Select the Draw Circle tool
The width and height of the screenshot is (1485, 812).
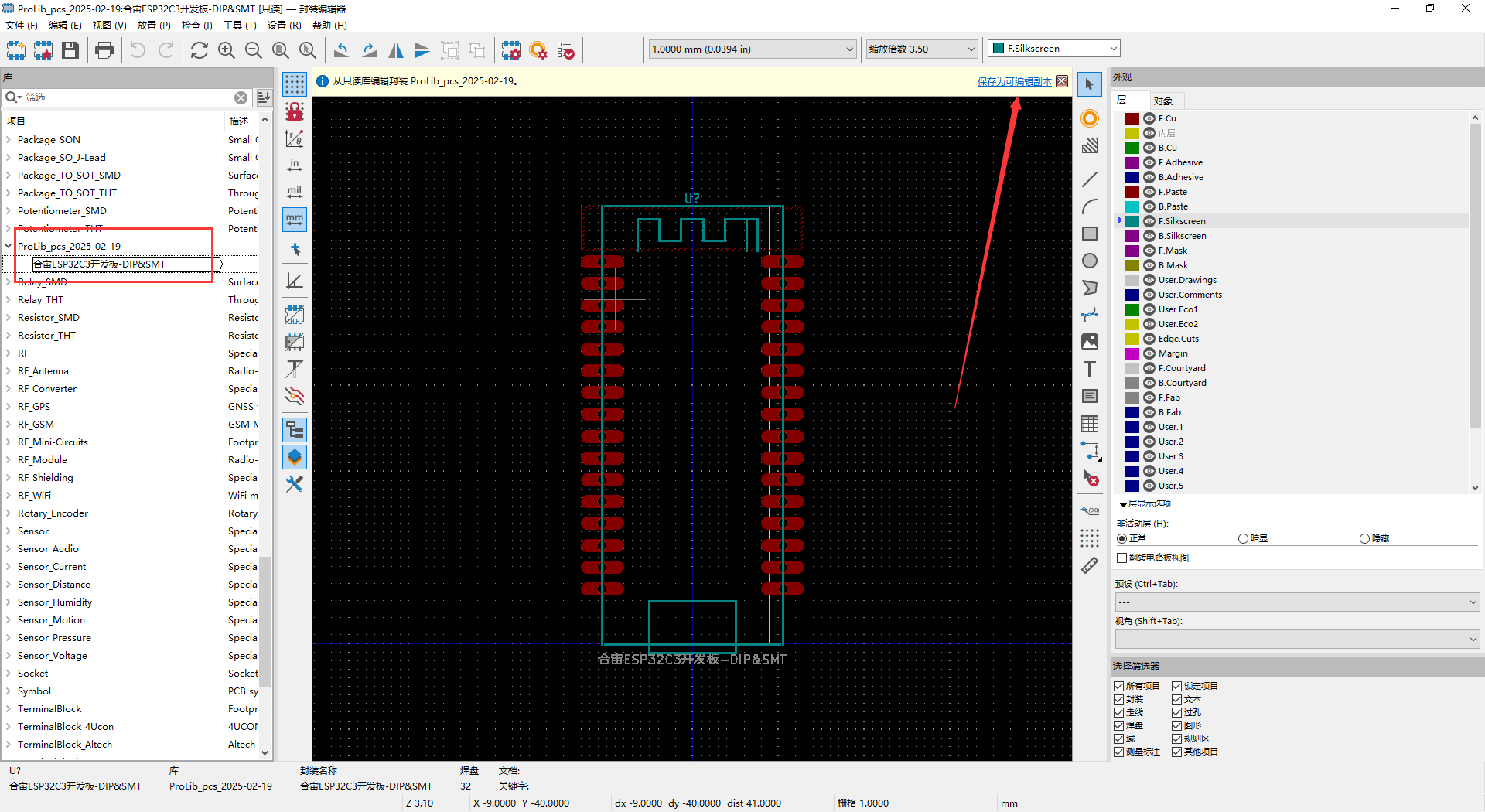click(1090, 261)
